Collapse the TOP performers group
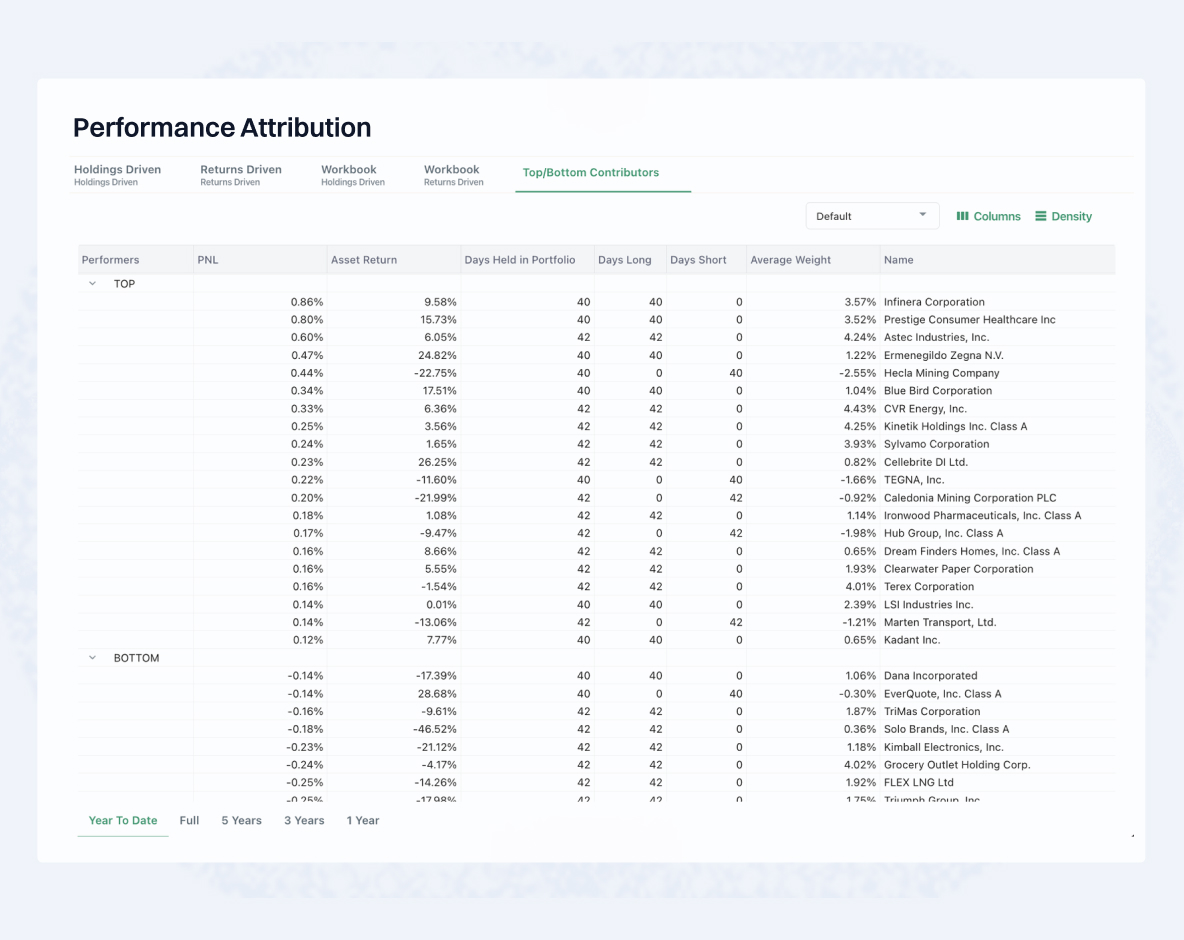1184x940 pixels. coord(92,284)
